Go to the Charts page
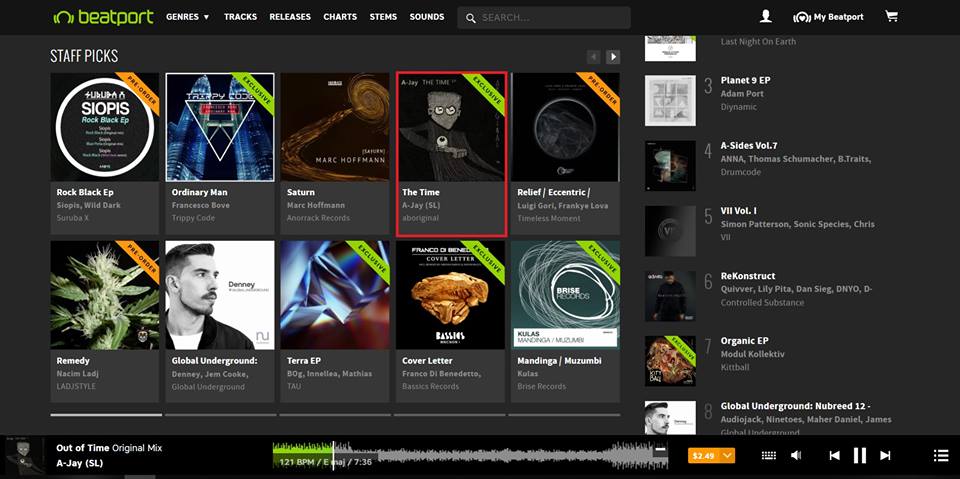Screen dimensions: 960x479 coord(340,17)
